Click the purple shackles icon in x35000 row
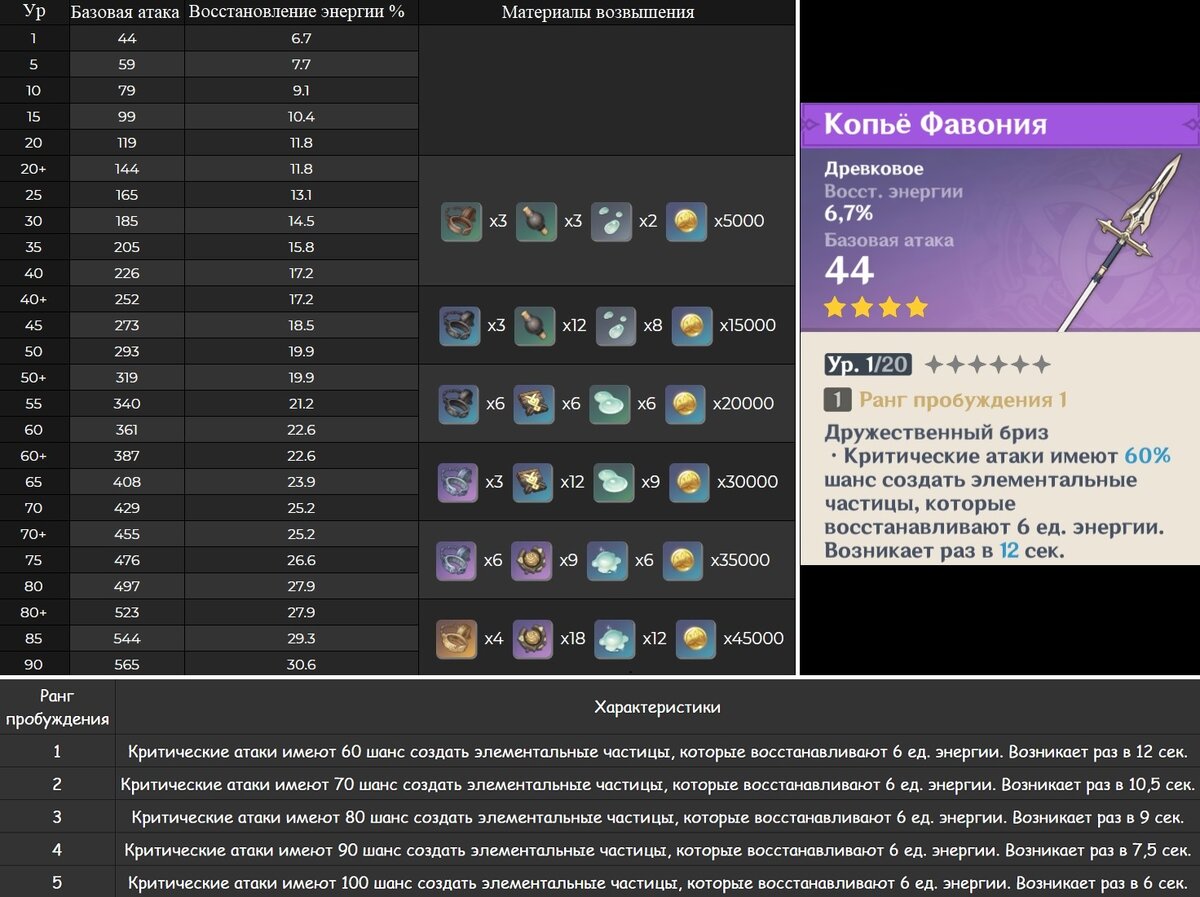The width and height of the screenshot is (1200, 897). point(457,560)
